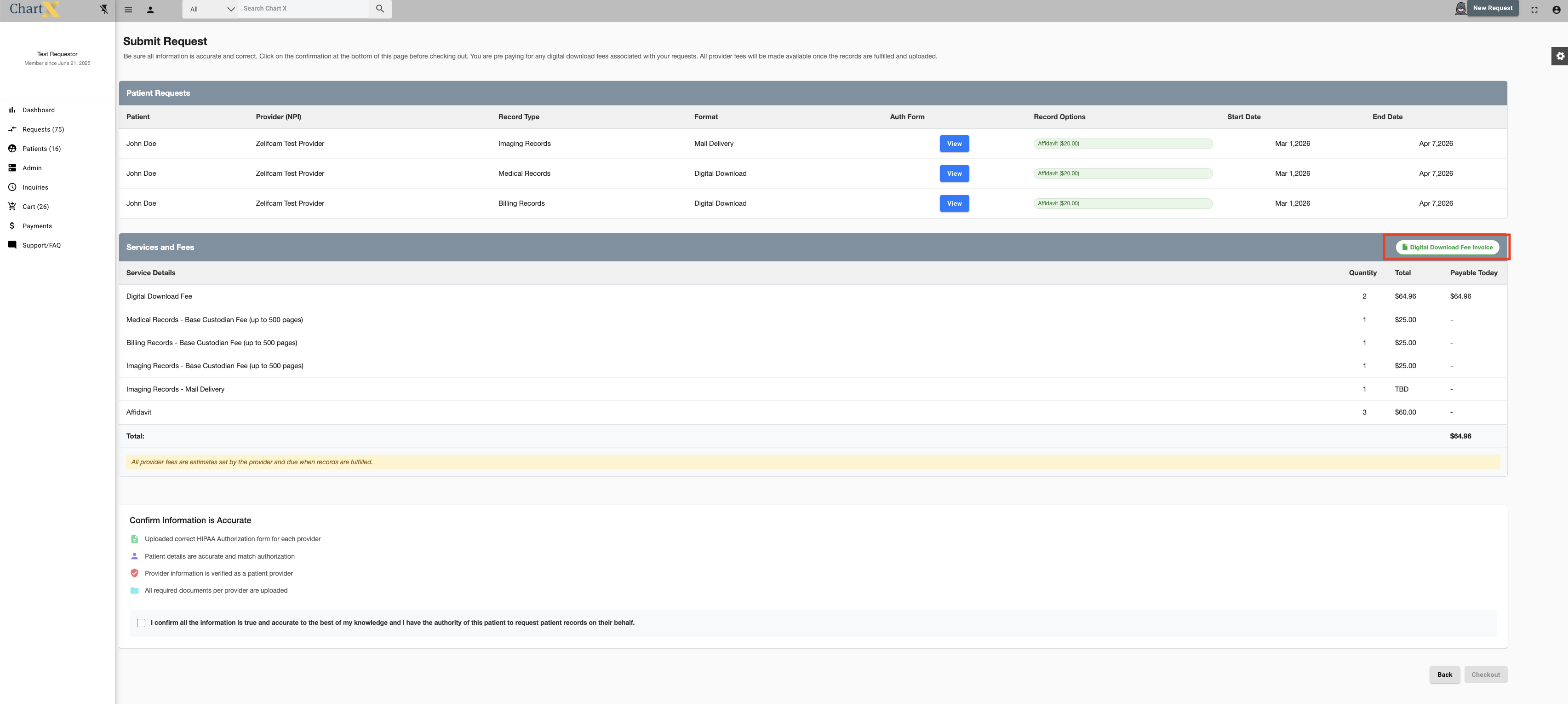Click the unpin sidebar icon
Viewport: 1568px width, 704px height.
(104, 9)
